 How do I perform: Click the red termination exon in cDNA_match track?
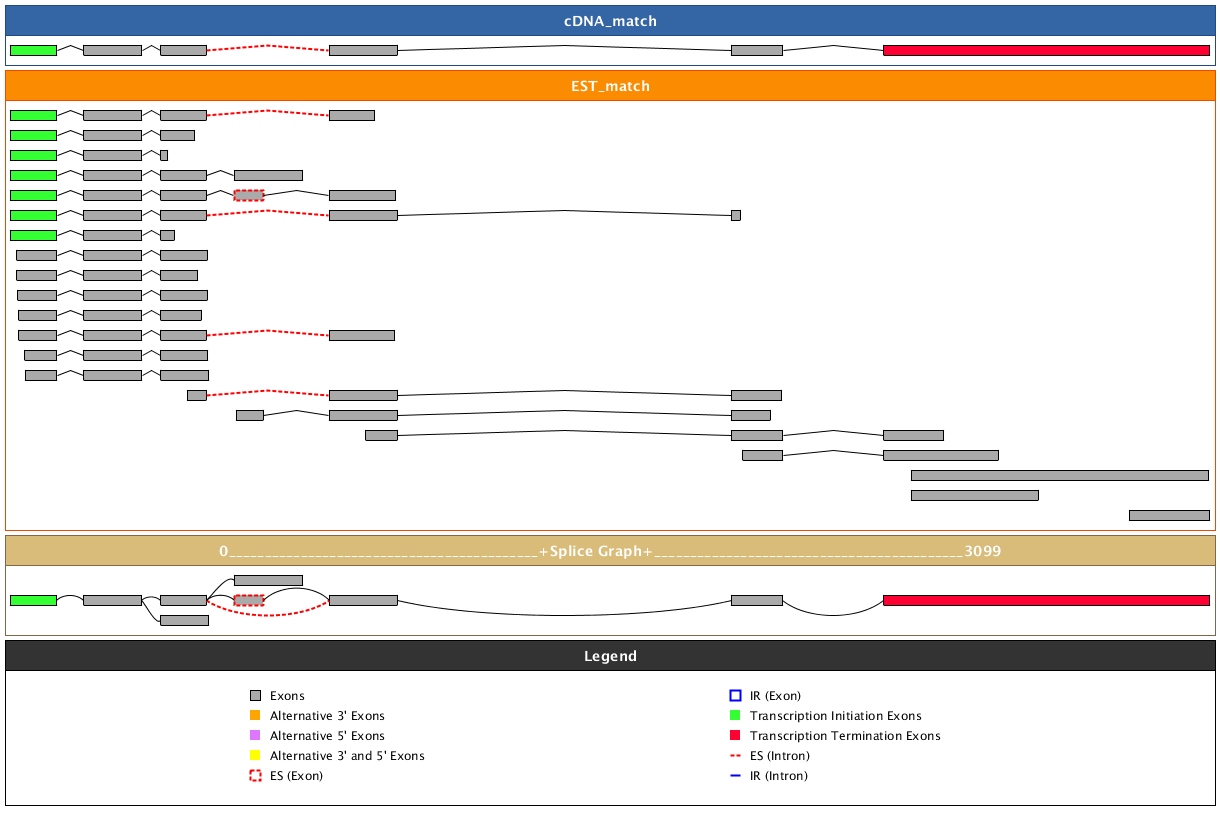(1046, 50)
